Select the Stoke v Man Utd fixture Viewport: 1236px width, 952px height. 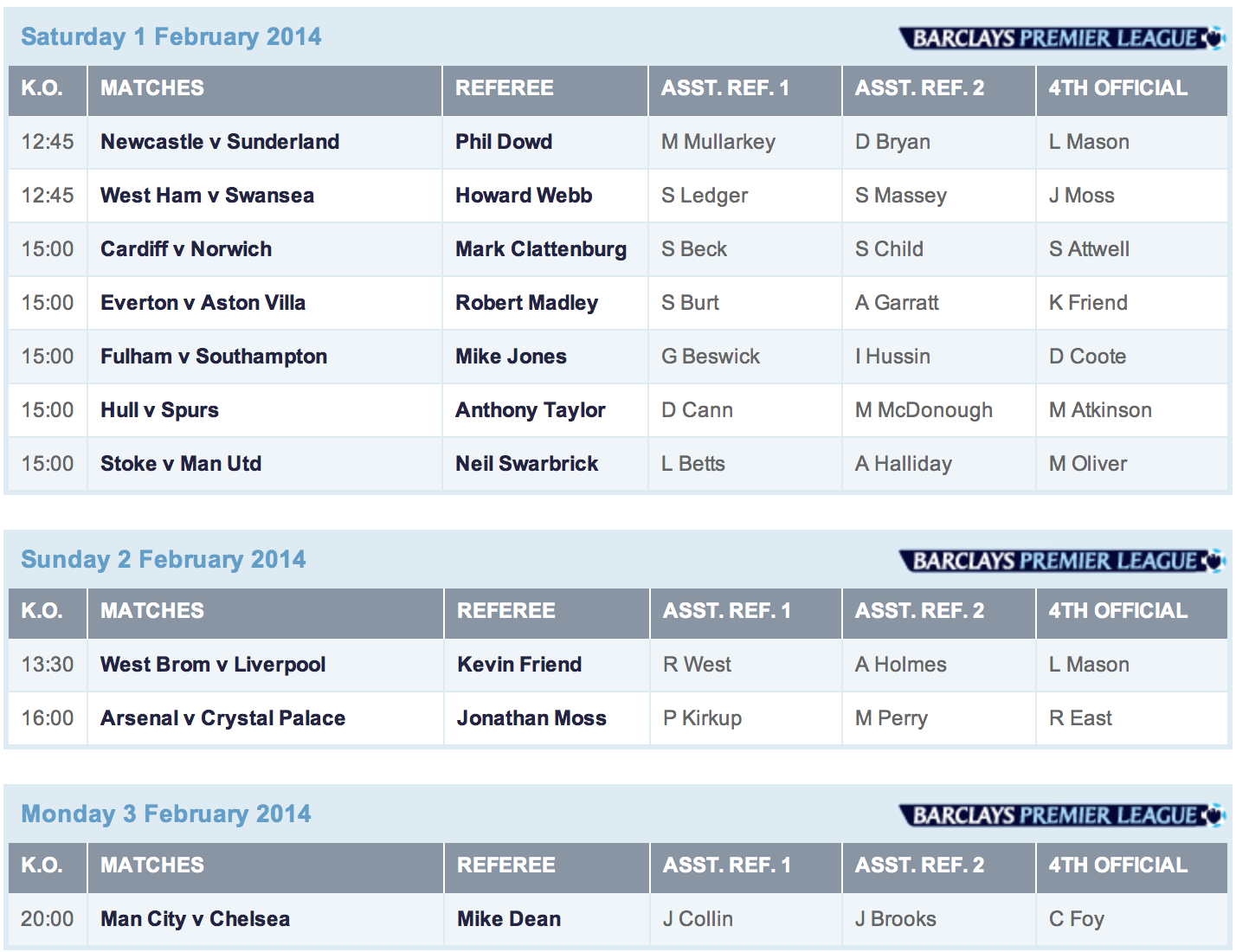click(x=181, y=464)
